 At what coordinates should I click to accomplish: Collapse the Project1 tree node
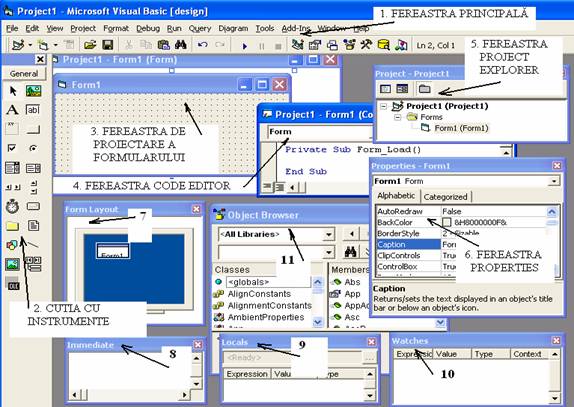tap(383, 106)
